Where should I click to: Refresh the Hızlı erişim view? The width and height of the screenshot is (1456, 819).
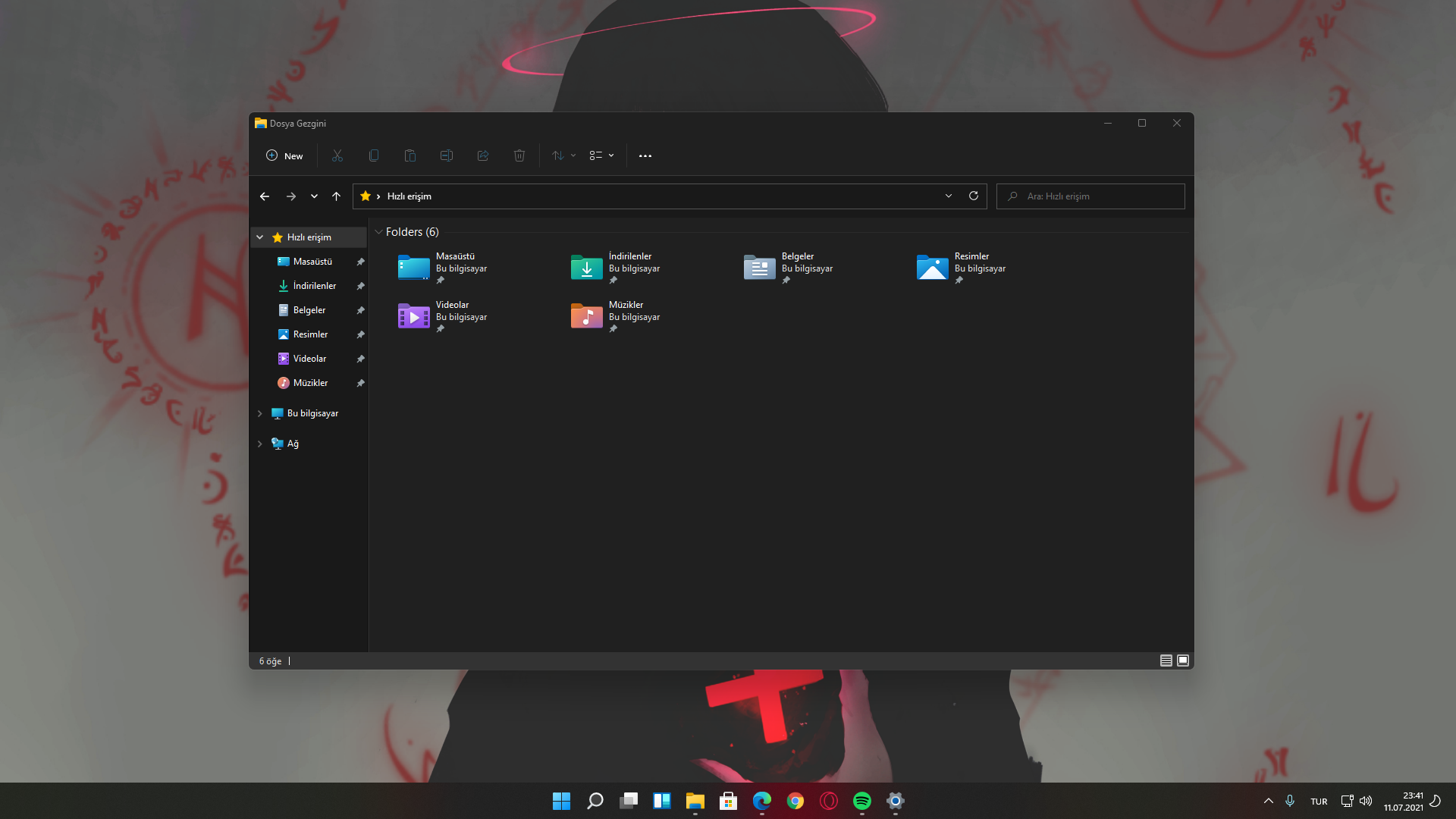click(974, 196)
